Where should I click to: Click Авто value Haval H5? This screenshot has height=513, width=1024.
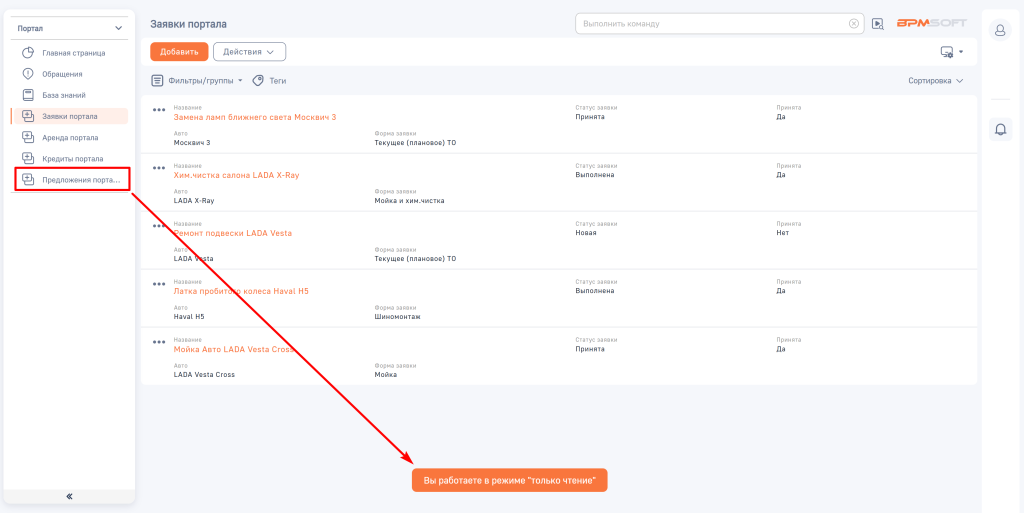189,317
